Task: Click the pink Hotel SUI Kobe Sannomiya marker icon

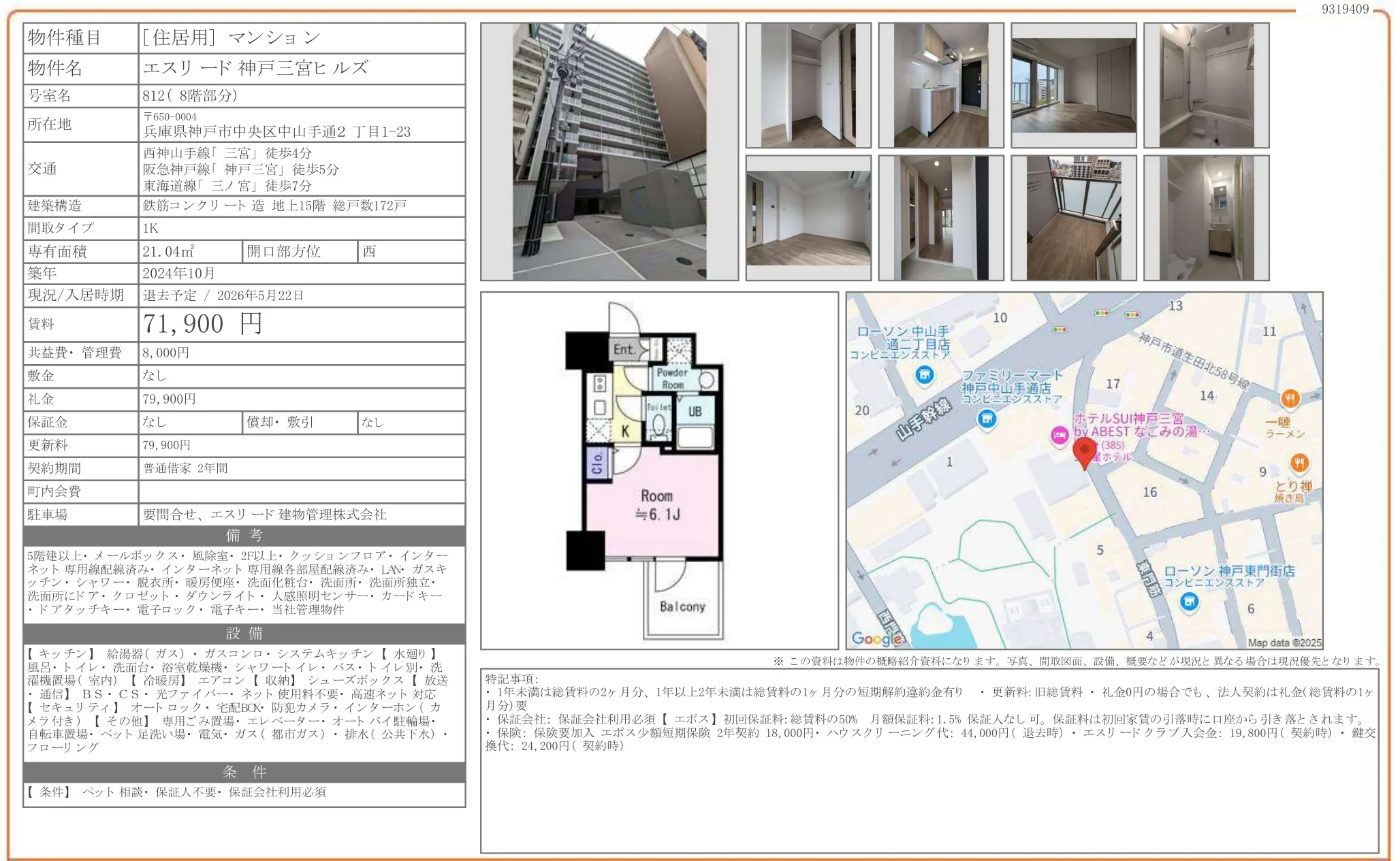Action: 1059,435
